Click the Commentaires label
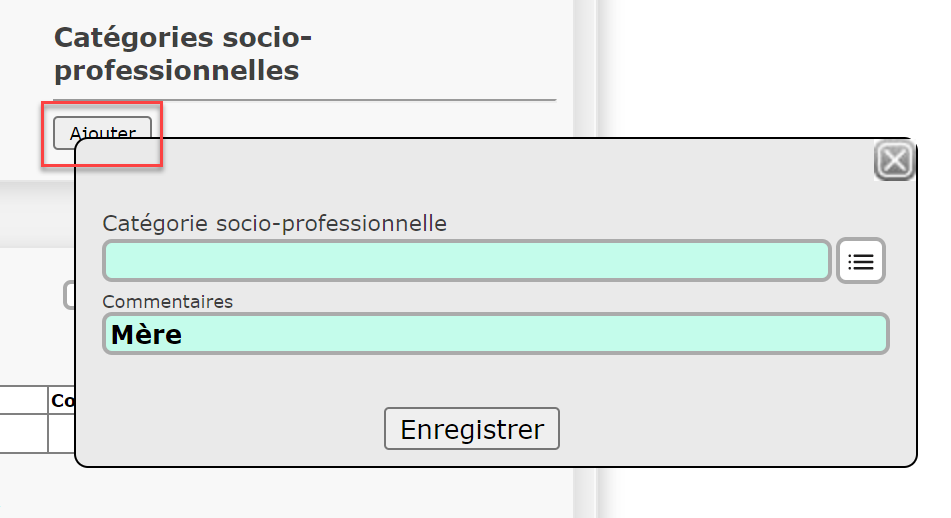The width and height of the screenshot is (951, 518). pos(167,301)
